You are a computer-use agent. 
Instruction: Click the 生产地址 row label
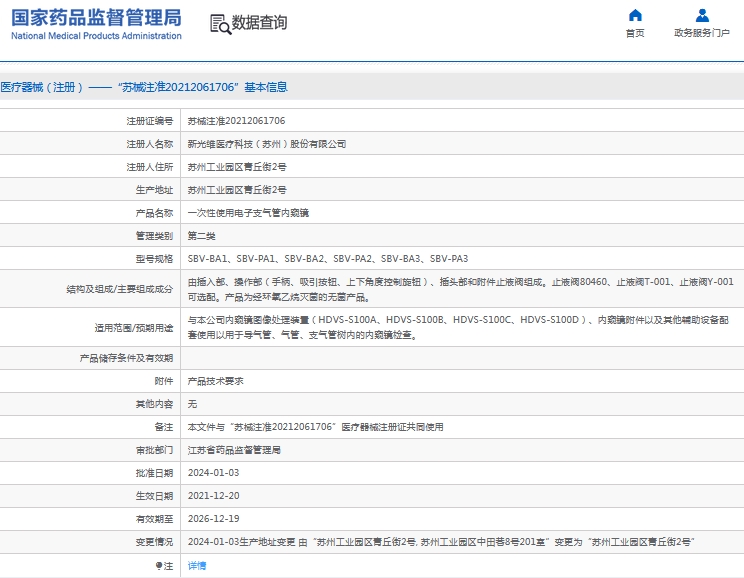(x=155, y=190)
